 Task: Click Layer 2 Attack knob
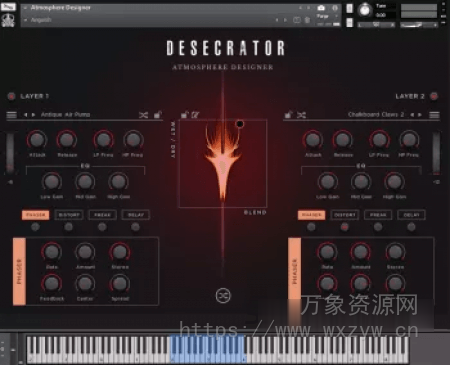pyautogui.click(x=313, y=140)
